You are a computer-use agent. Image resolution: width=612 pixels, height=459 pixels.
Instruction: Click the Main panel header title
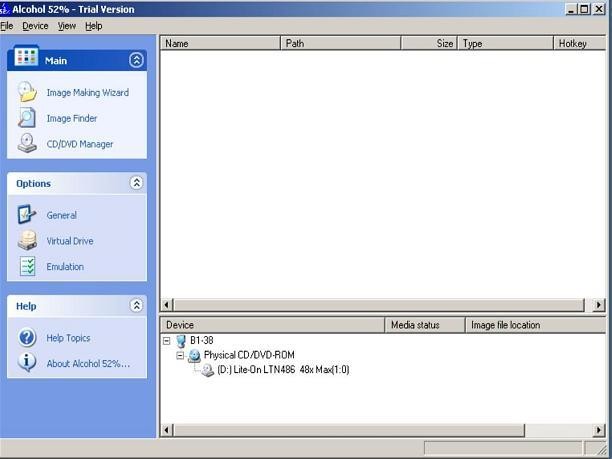pyautogui.click(x=56, y=61)
